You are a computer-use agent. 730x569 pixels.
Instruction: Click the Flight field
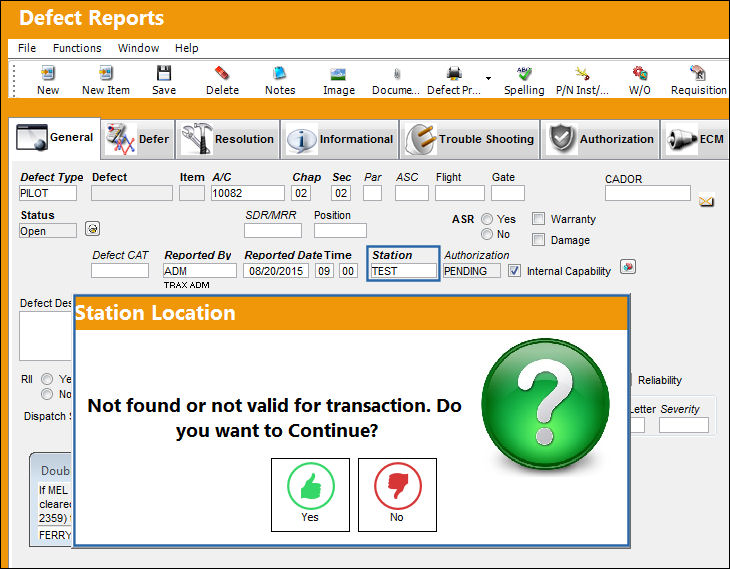click(460, 193)
